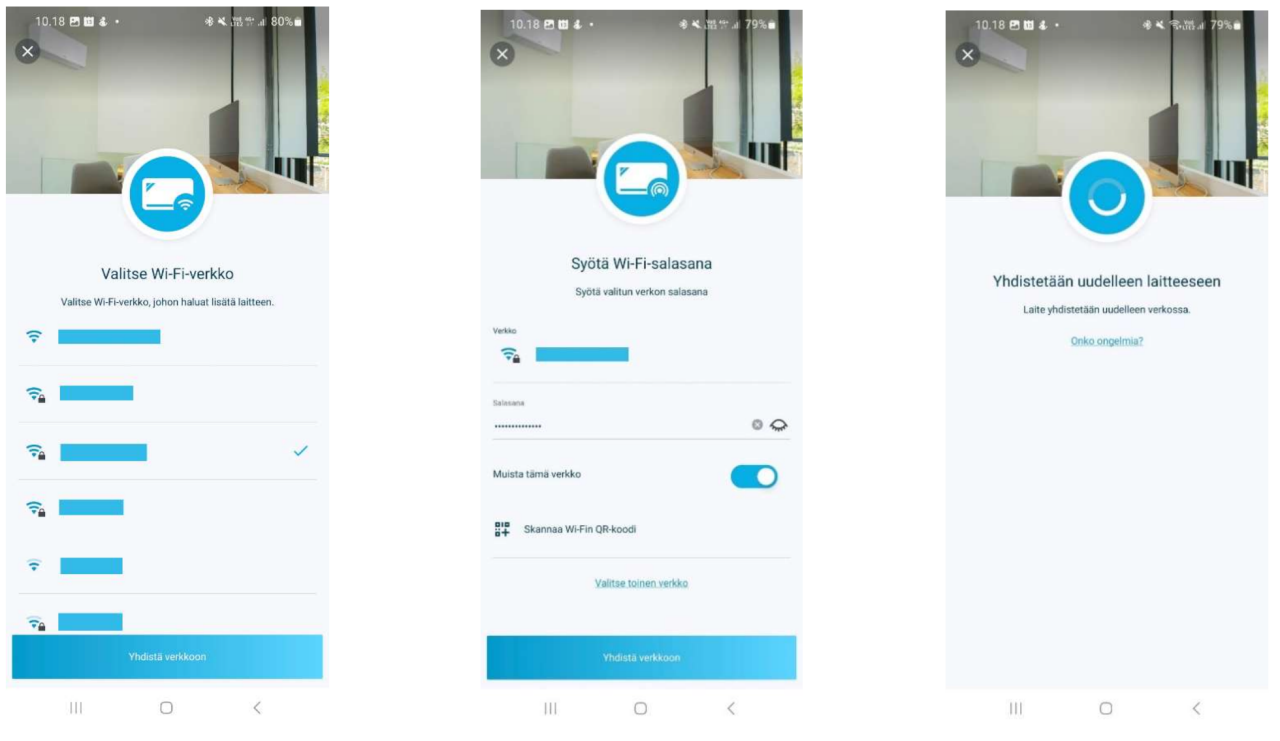Viewport: 1280px width, 741px height.
Task: Close the Syötä Wi-Fi-salasana screen
Action: [503, 54]
